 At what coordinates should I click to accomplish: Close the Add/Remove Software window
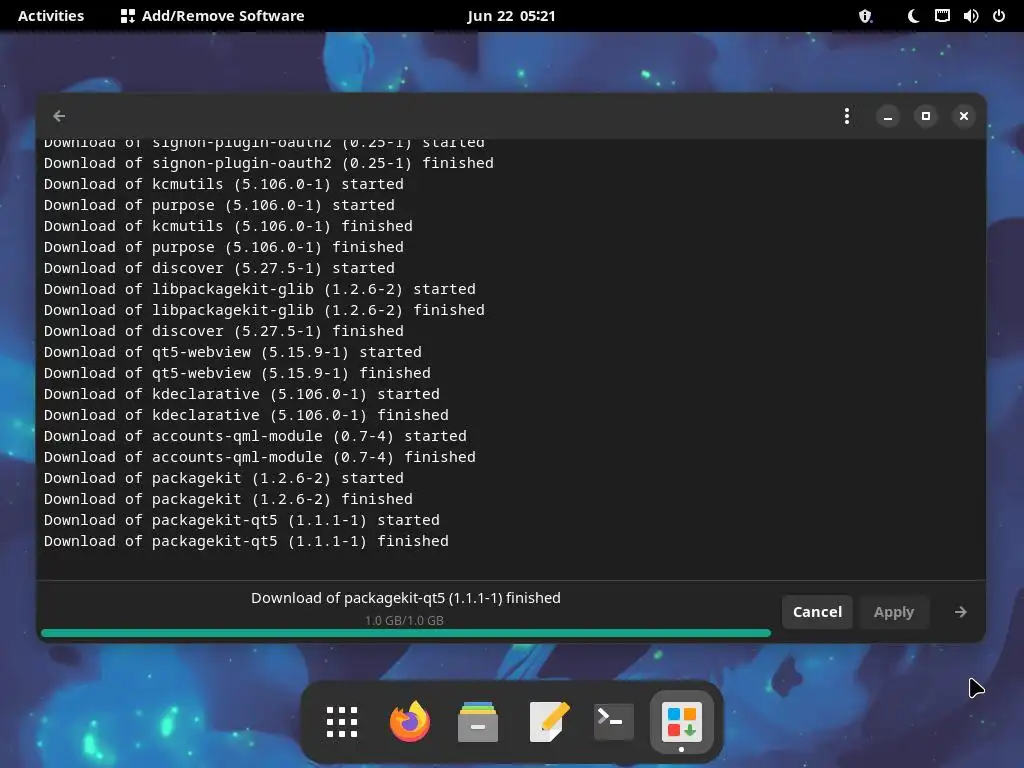pos(963,116)
